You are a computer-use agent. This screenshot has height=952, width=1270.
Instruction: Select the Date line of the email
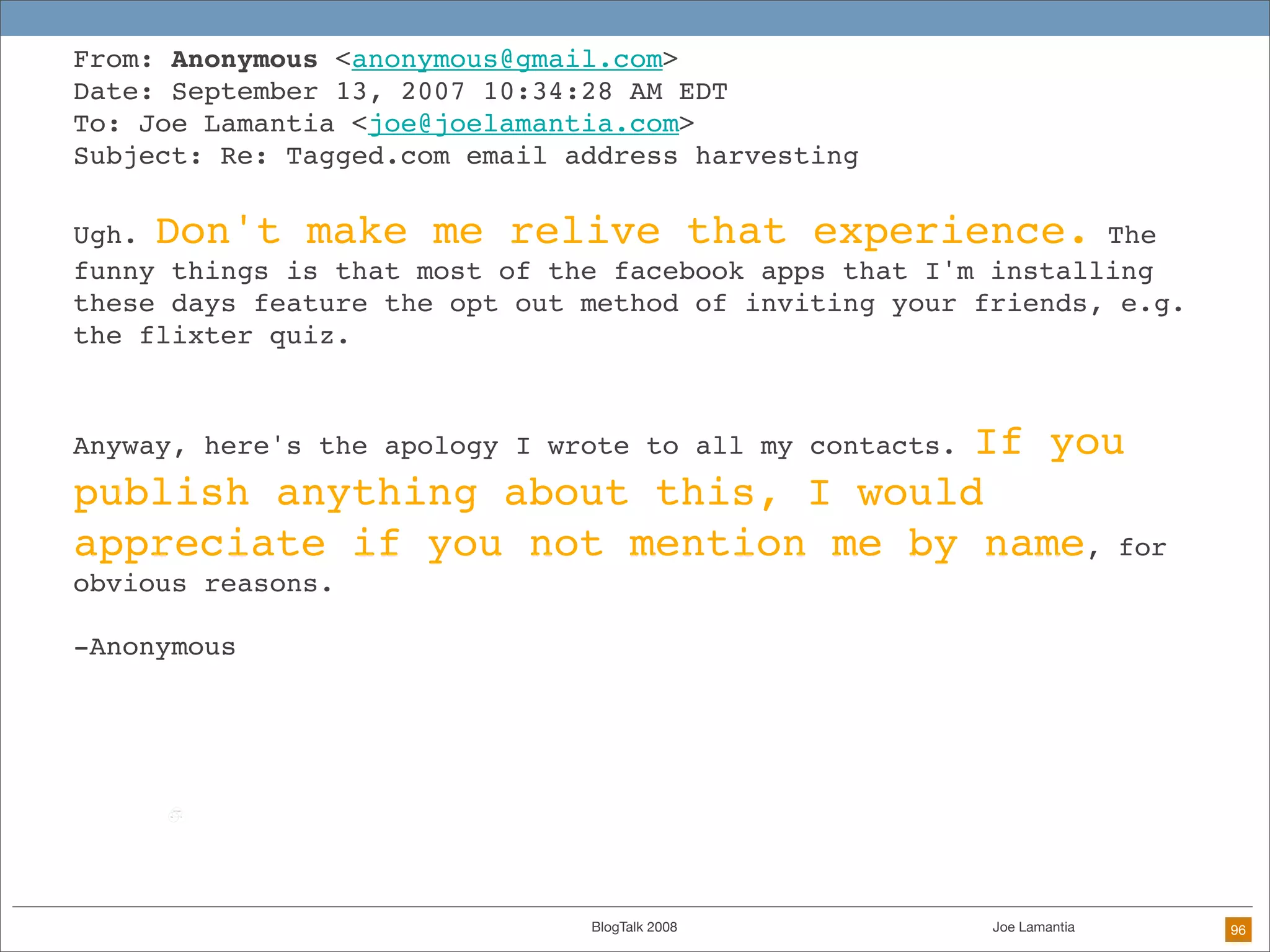pos(400,92)
